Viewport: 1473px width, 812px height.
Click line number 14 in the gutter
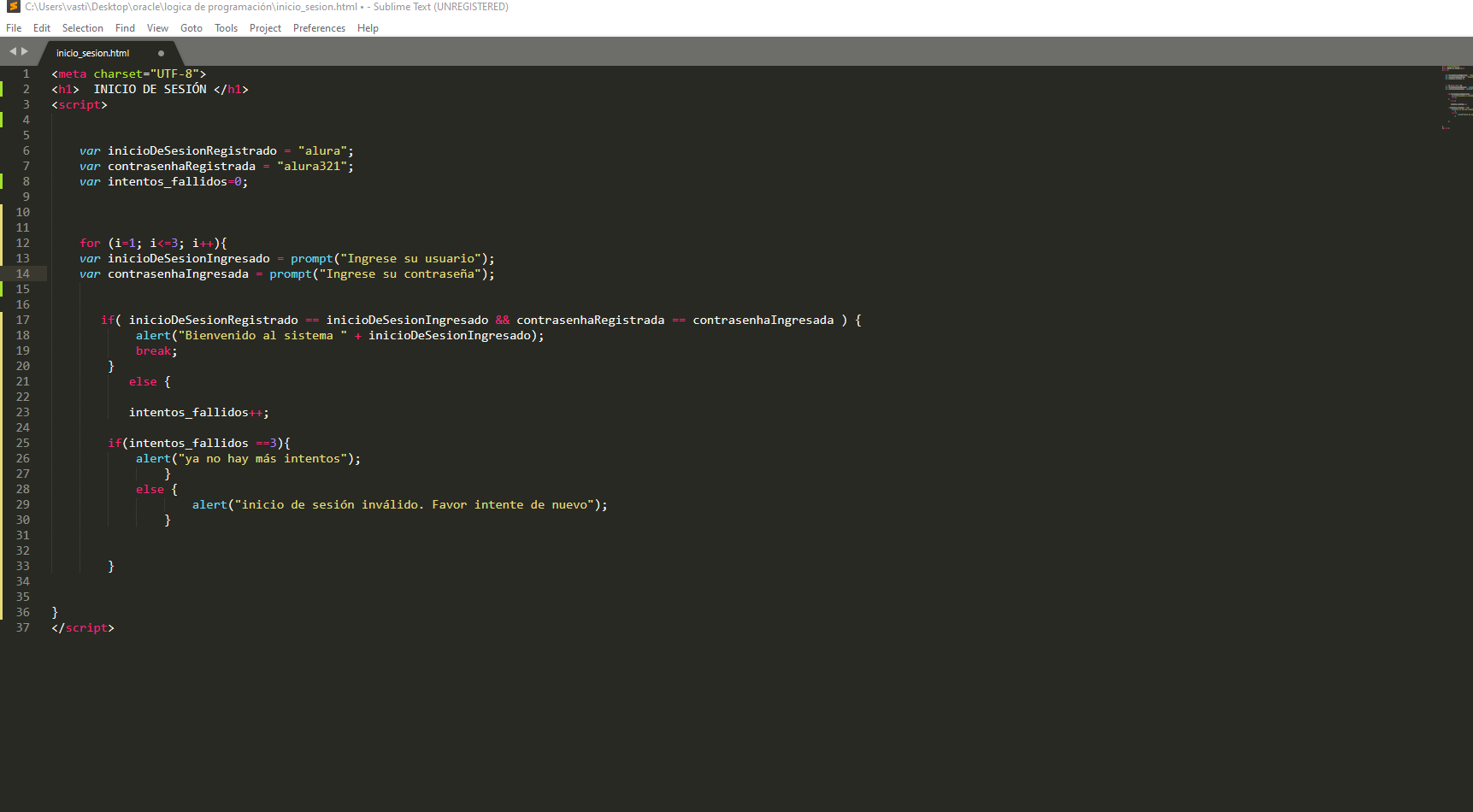pos(23,274)
